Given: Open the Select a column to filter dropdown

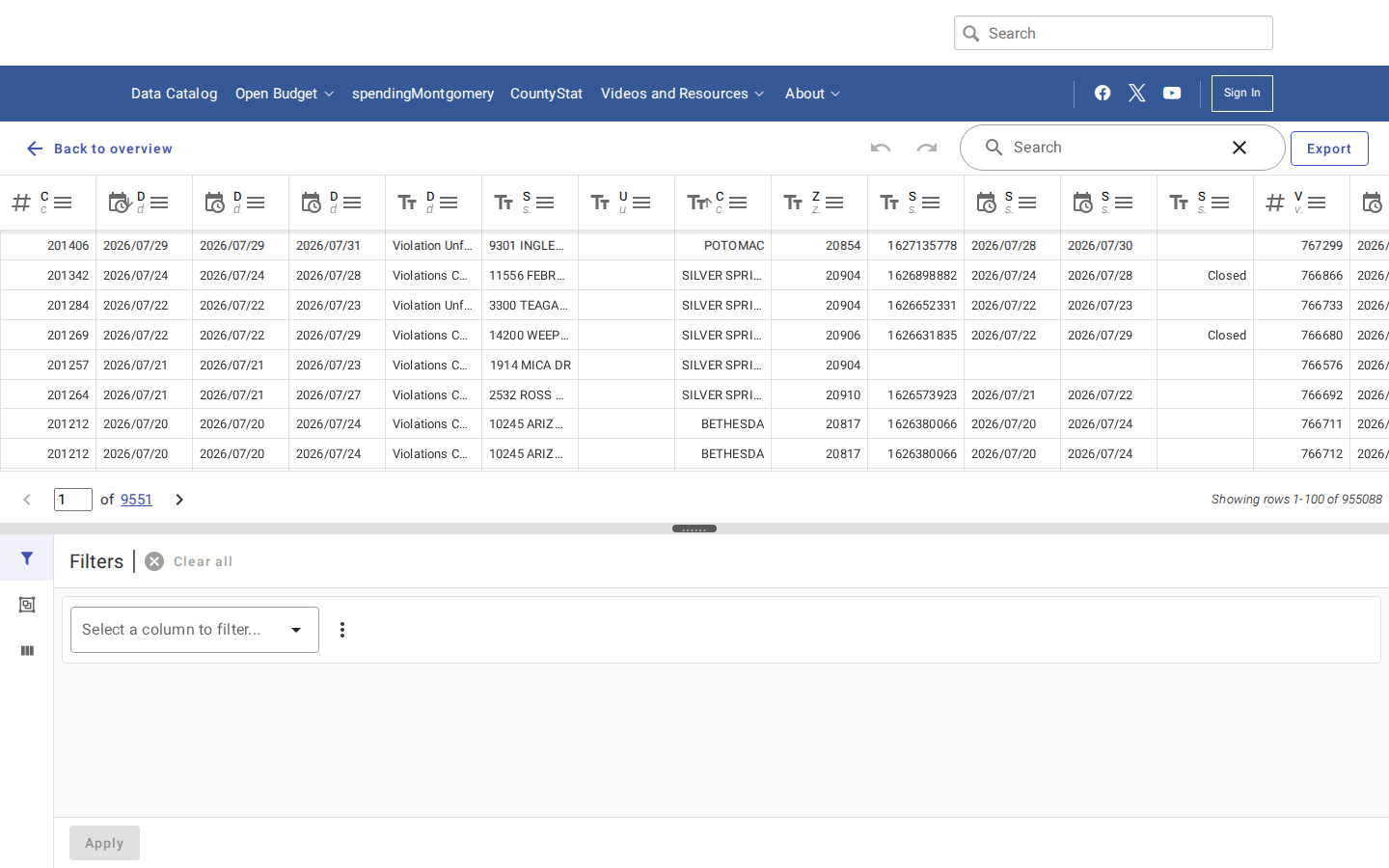Looking at the screenshot, I should coord(195,630).
